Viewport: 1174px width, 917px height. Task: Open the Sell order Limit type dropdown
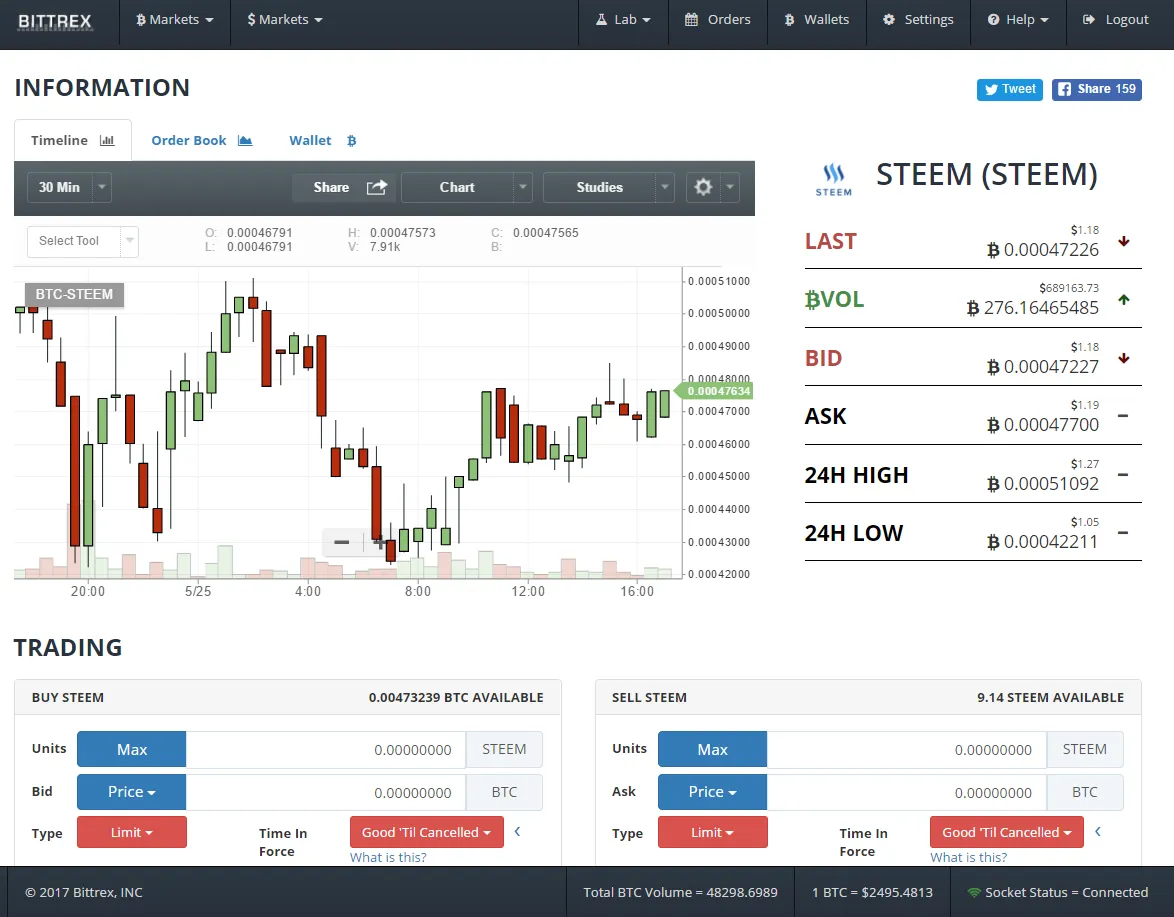pos(712,832)
